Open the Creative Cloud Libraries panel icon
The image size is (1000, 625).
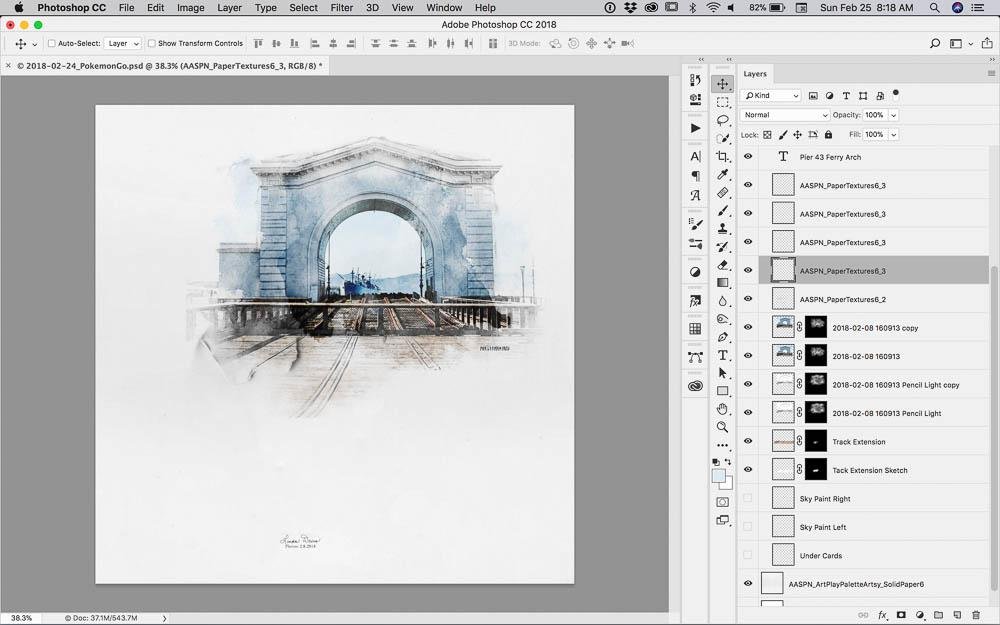[x=695, y=386]
